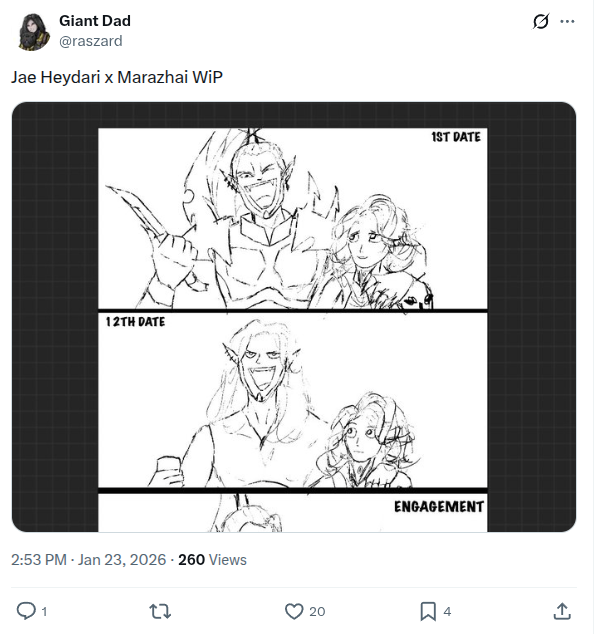Screen dimensions: 594x634
Task: Click the reply count 1
Action: tap(44, 611)
